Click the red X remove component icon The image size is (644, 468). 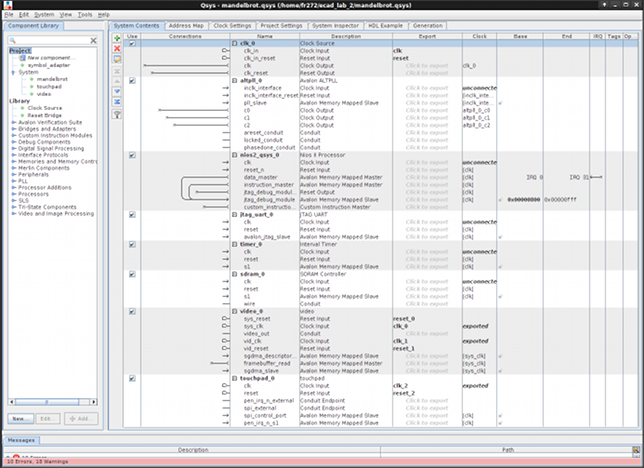pyautogui.click(x=116, y=49)
